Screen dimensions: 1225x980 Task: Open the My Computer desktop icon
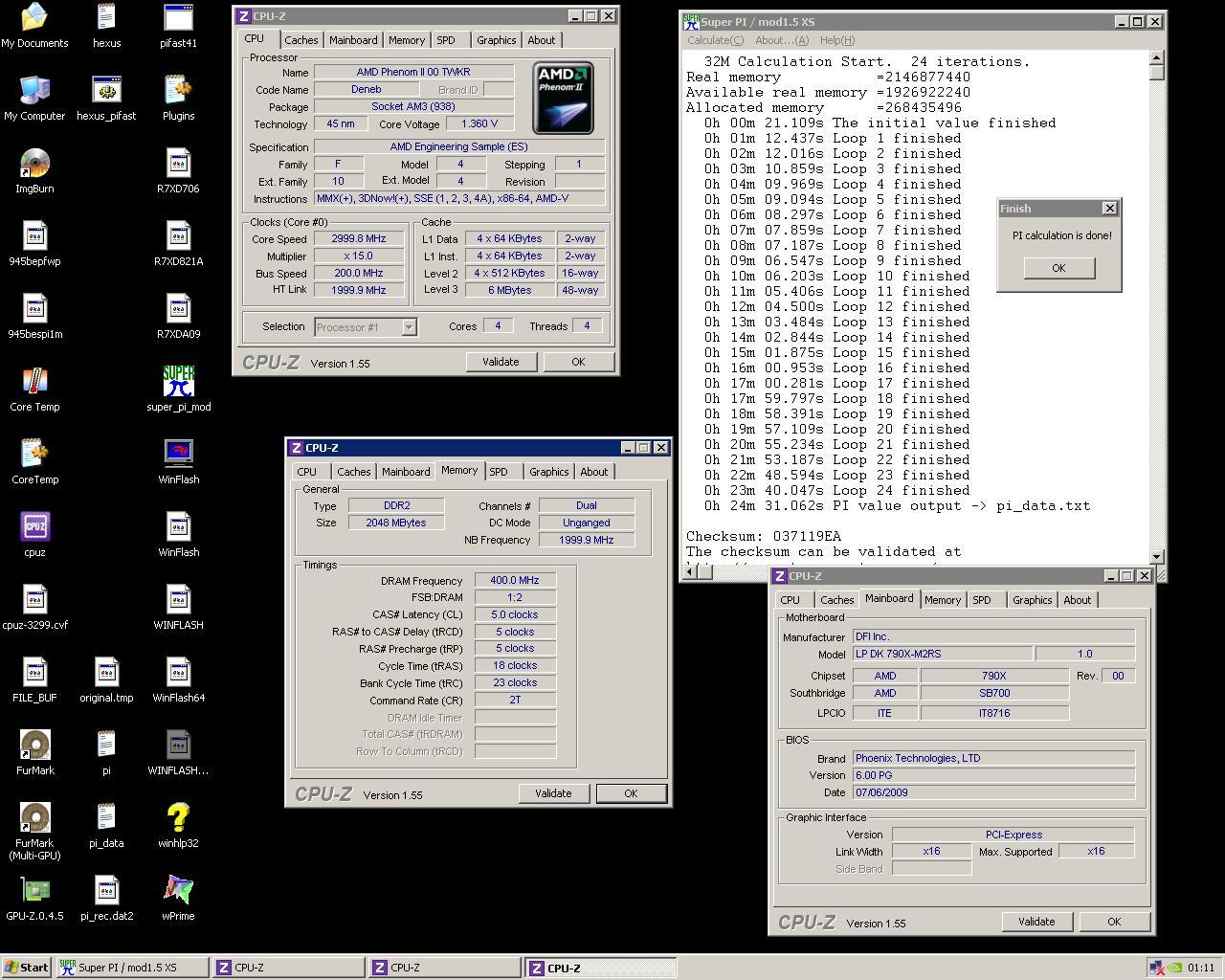[34, 98]
